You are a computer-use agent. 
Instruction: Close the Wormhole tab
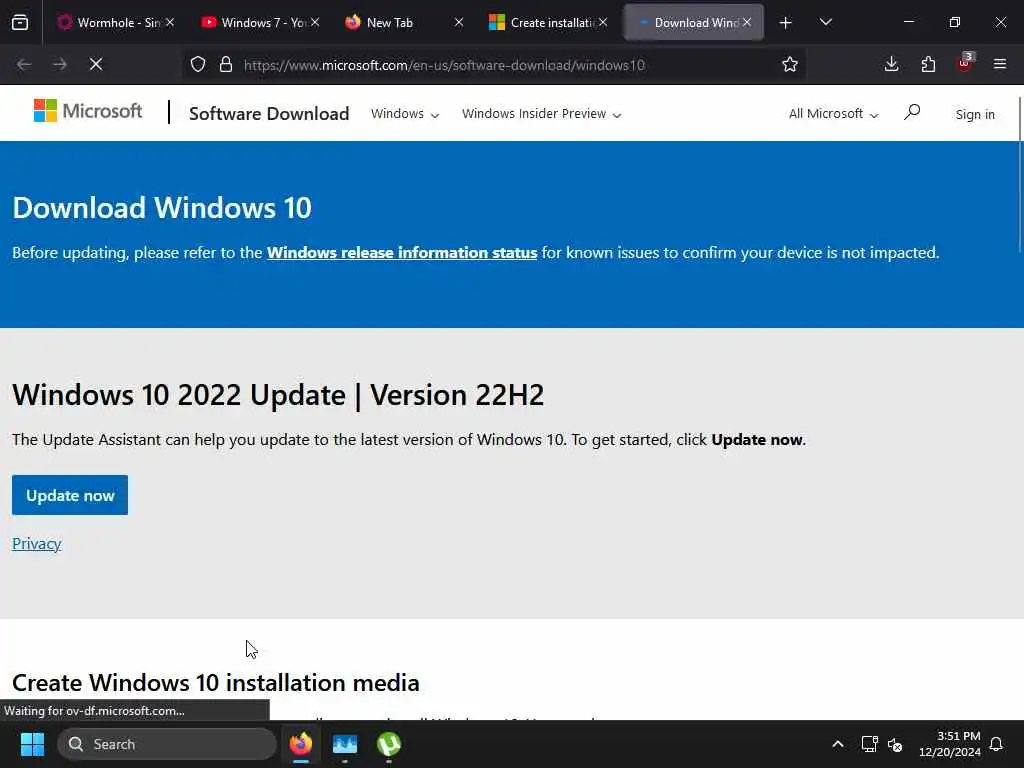pos(170,22)
